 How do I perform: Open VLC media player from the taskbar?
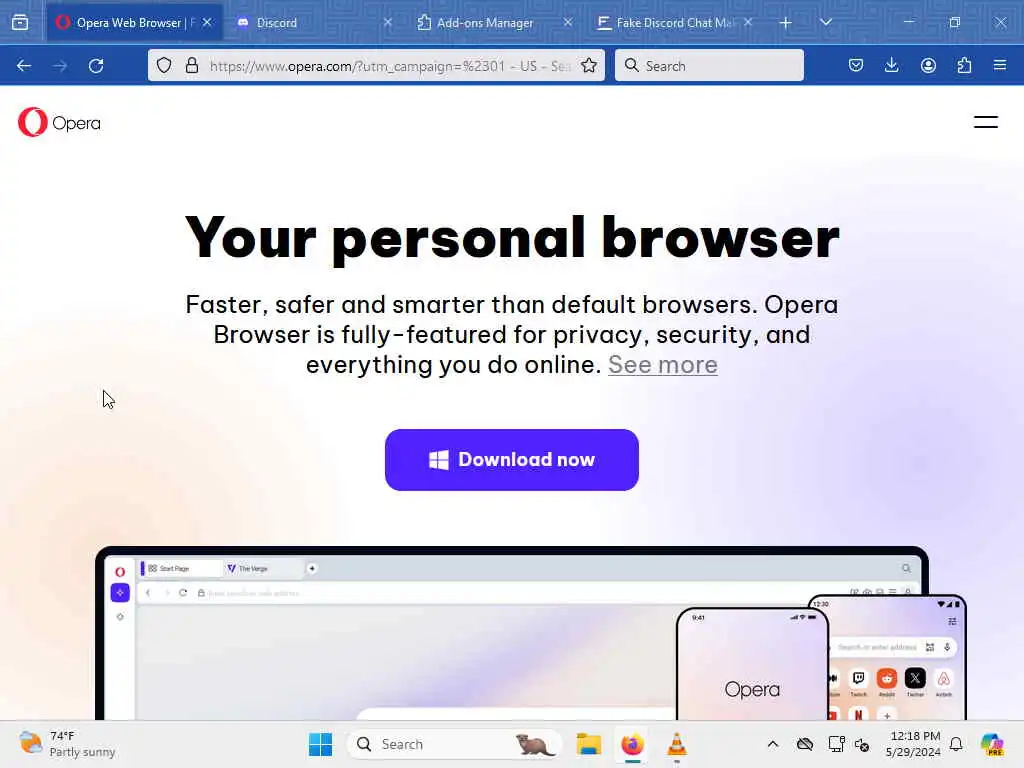tap(677, 744)
